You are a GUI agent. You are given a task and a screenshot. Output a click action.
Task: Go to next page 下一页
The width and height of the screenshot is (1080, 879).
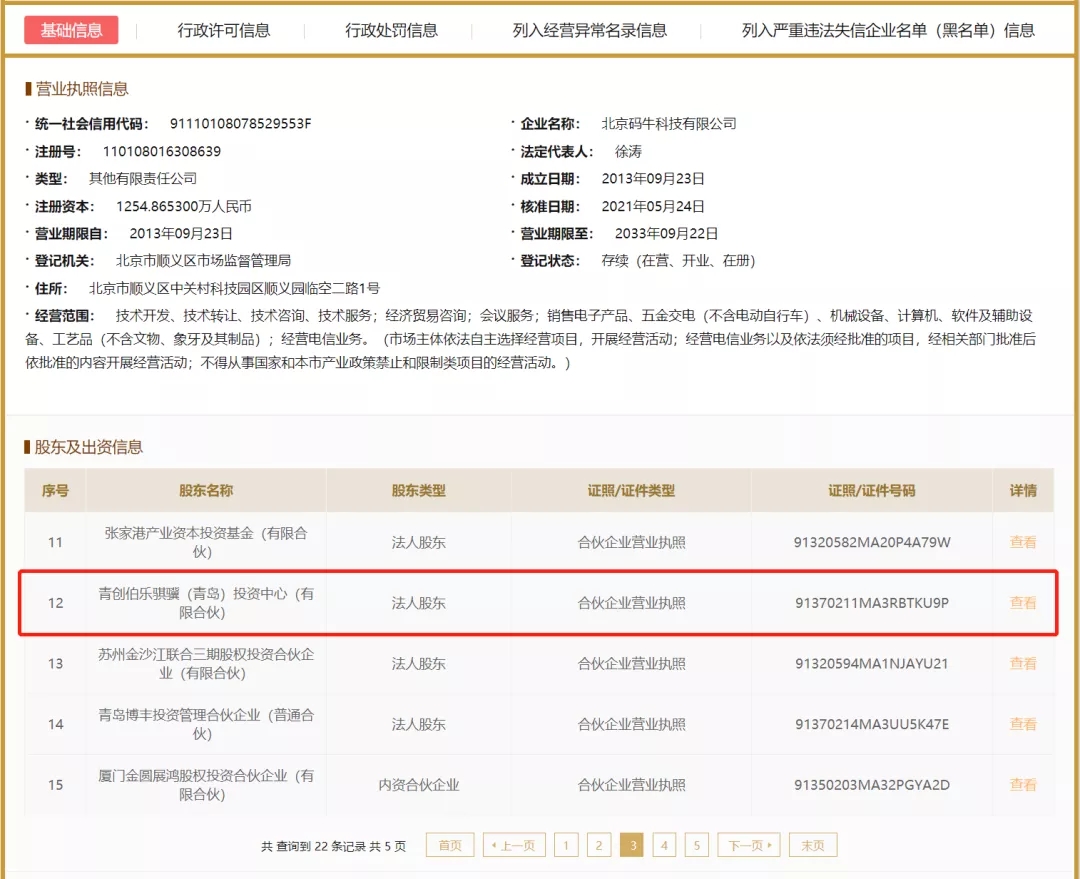tap(749, 845)
